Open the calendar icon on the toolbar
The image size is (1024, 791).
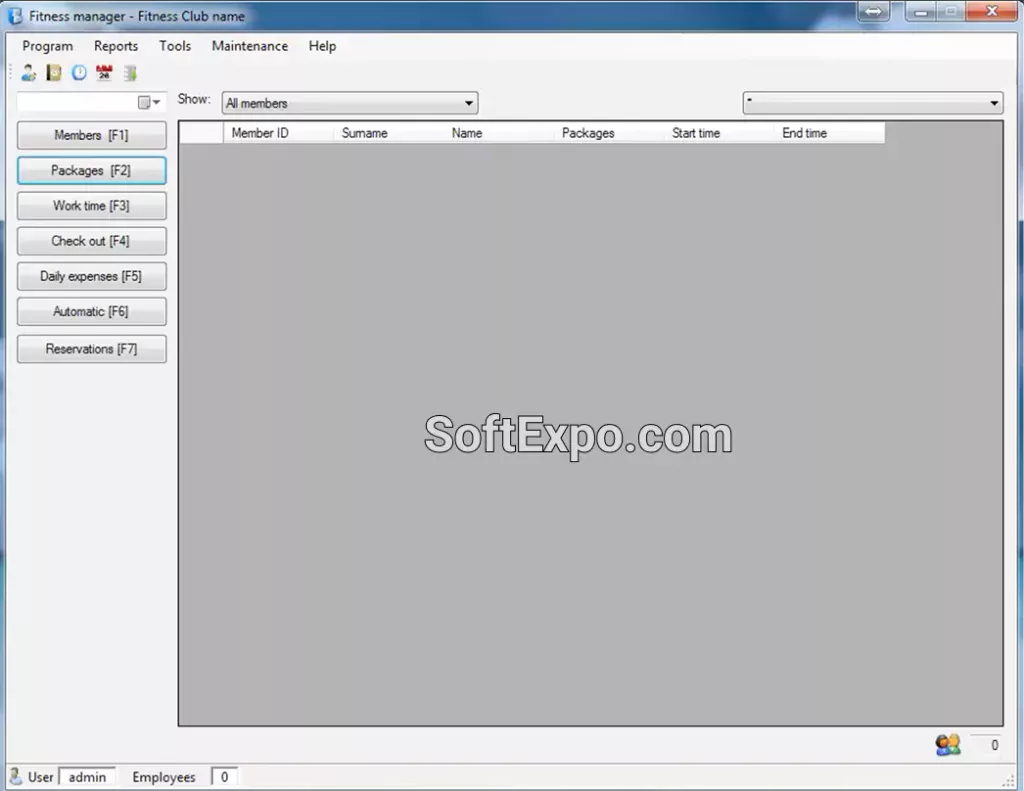[103, 72]
